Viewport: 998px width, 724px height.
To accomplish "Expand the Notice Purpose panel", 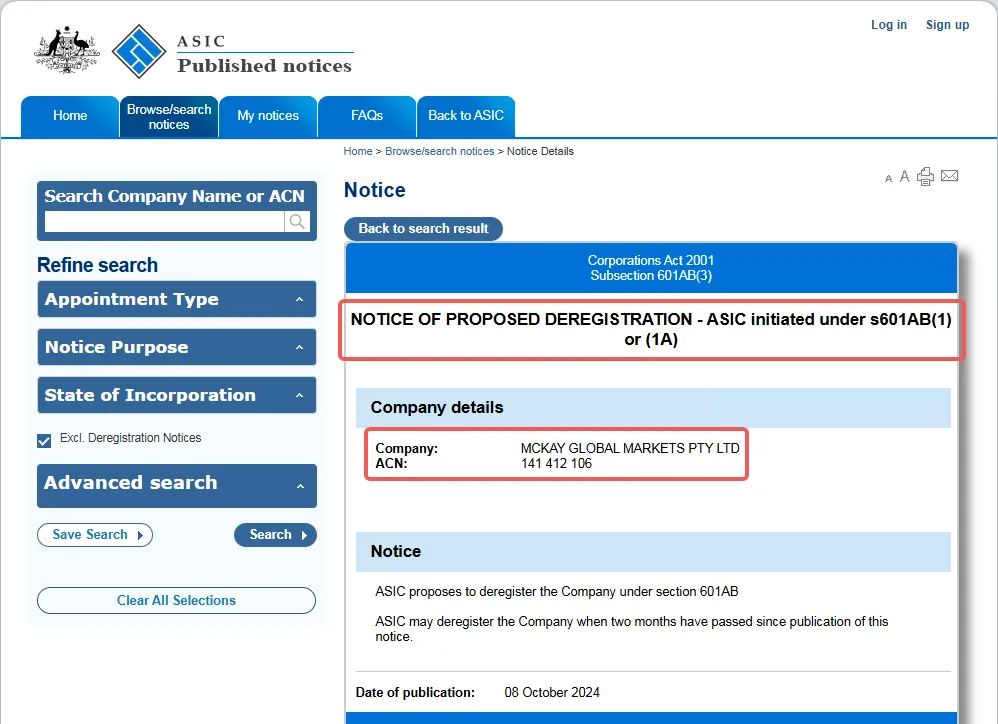I will click(177, 347).
